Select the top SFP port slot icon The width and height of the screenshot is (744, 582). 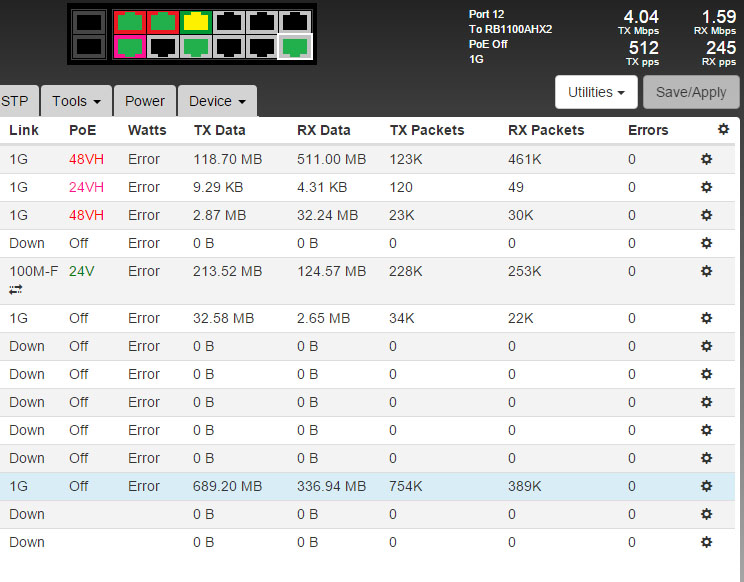click(x=89, y=21)
